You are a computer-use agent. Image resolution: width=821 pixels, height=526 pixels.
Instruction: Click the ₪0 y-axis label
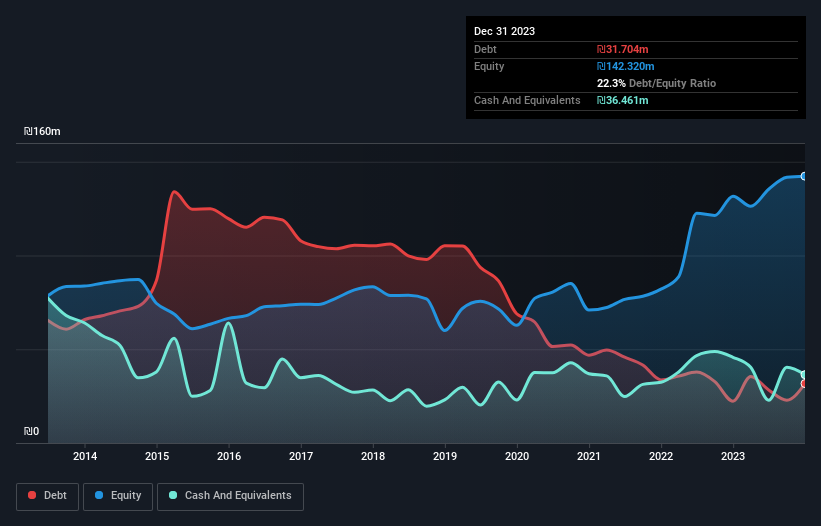(x=31, y=431)
